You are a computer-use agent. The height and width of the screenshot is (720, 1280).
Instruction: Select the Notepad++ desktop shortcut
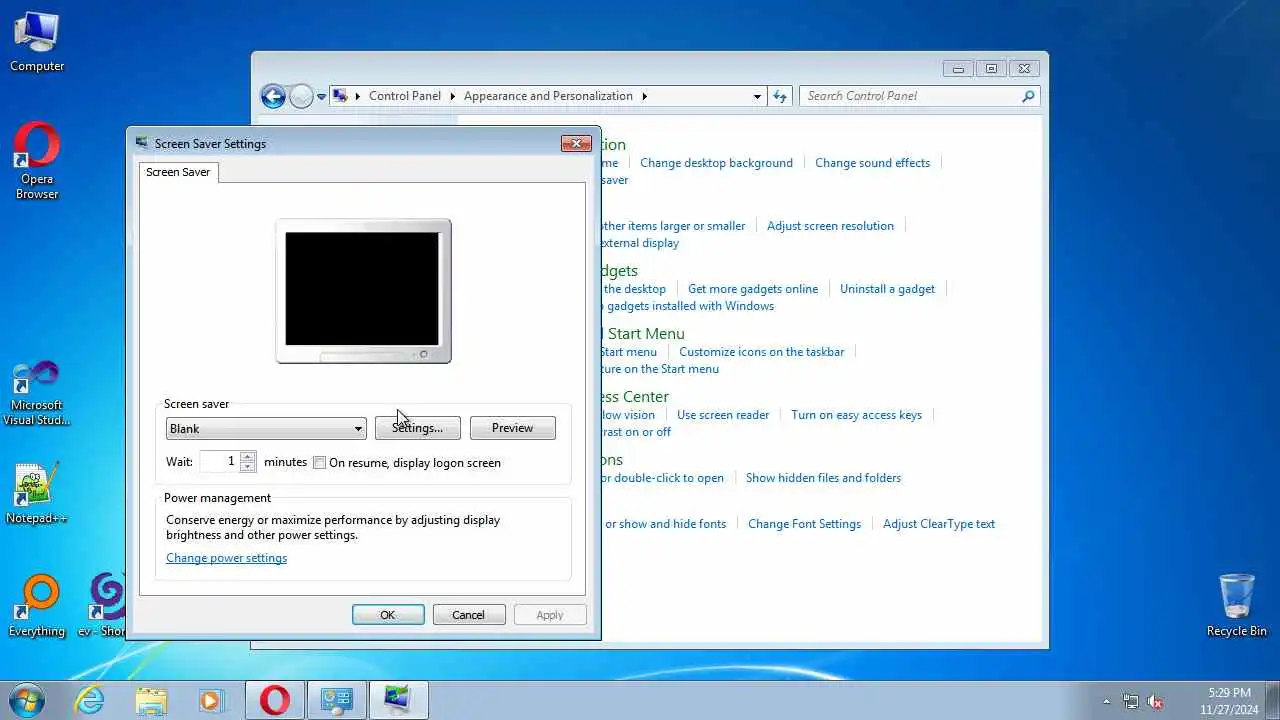point(37,493)
